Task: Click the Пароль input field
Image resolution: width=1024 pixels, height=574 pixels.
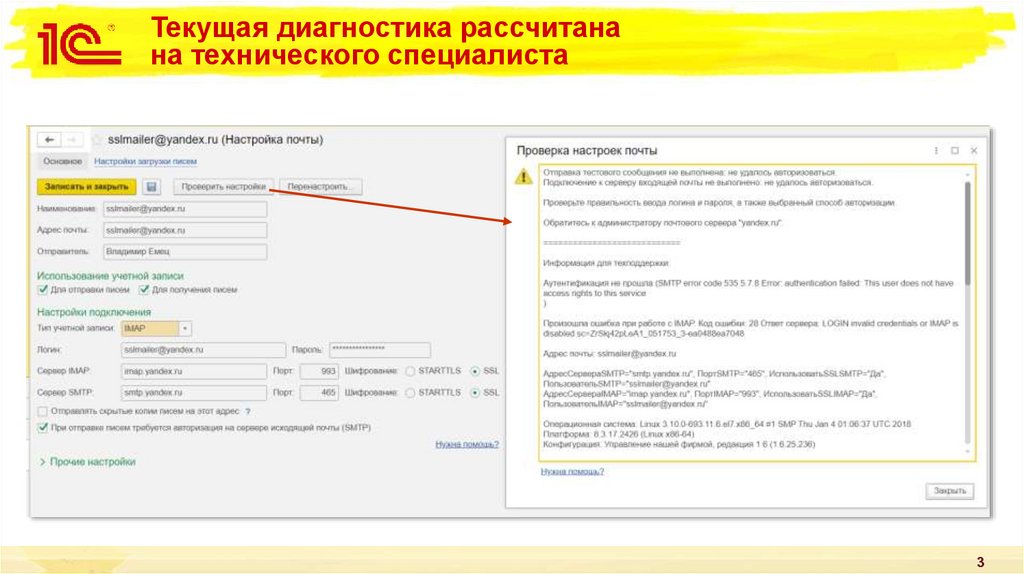Action: click(379, 350)
